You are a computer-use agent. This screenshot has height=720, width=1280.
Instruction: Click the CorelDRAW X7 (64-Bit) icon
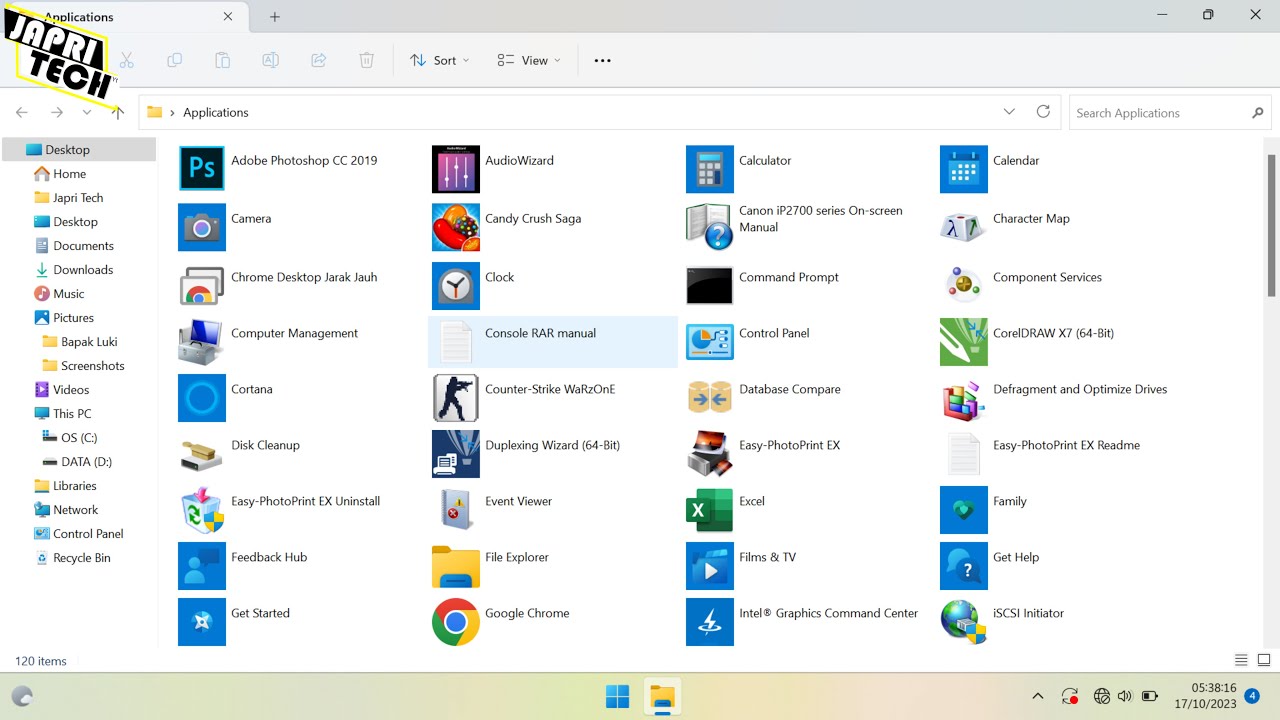964,342
